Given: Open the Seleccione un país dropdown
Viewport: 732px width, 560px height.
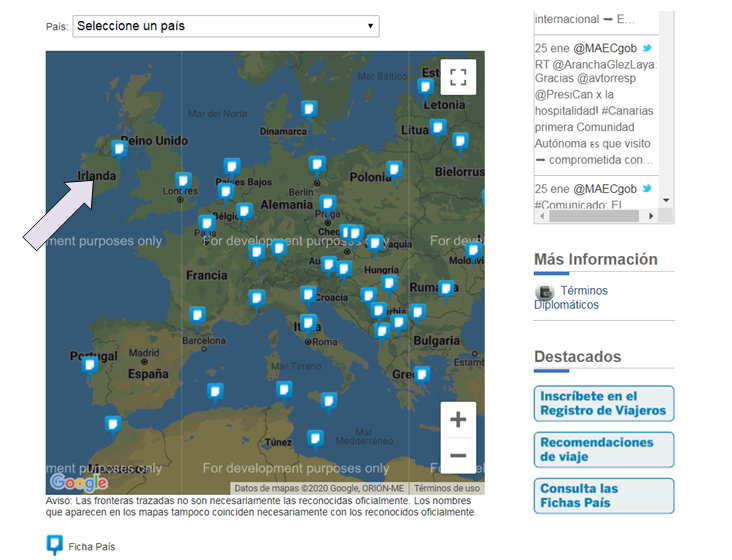Looking at the screenshot, I should (x=225, y=26).
